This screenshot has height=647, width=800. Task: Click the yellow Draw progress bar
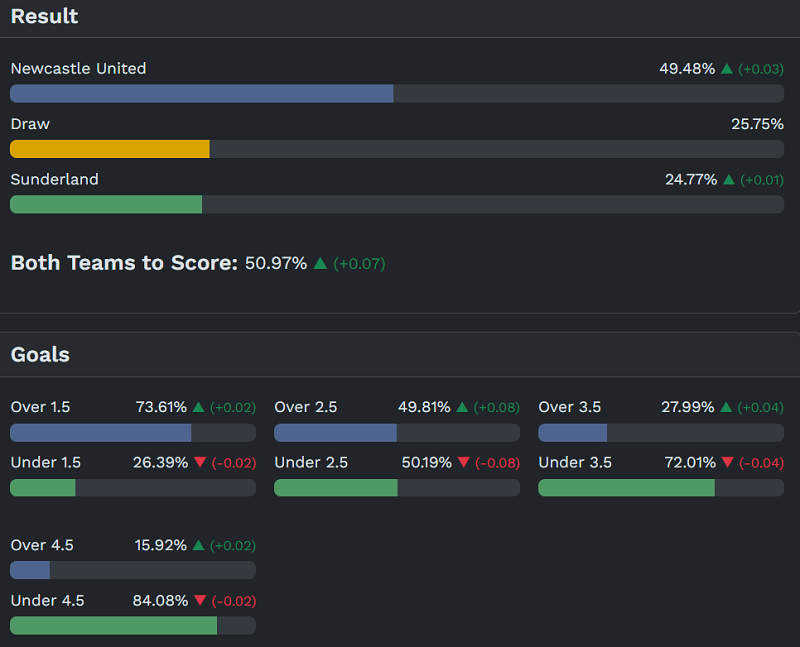pyautogui.click(x=110, y=149)
